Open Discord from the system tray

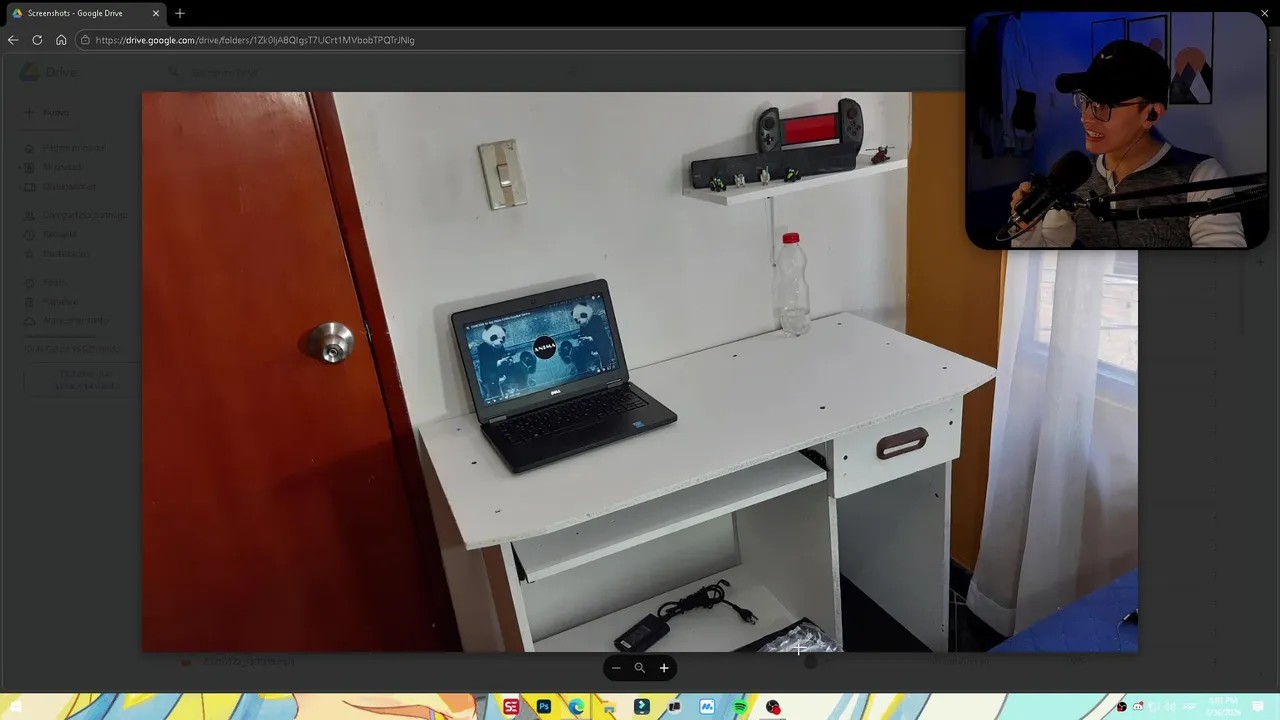click(x=1137, y=707)
